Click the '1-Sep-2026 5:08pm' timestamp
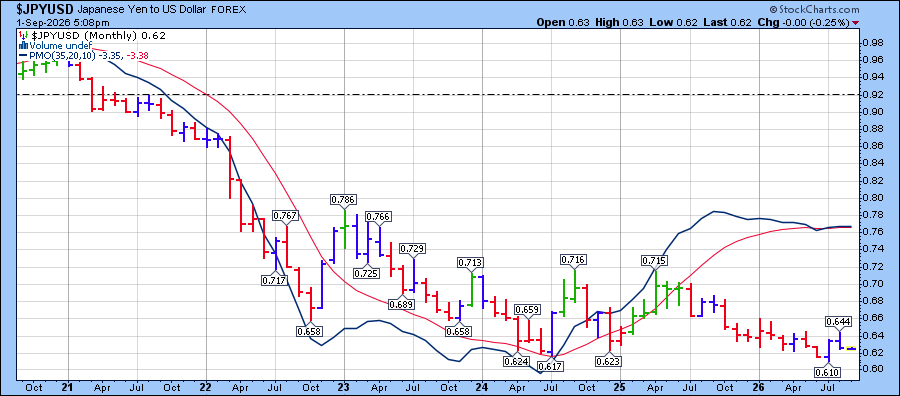Viewport: 900px width, 396px height. tap(63, 23)
